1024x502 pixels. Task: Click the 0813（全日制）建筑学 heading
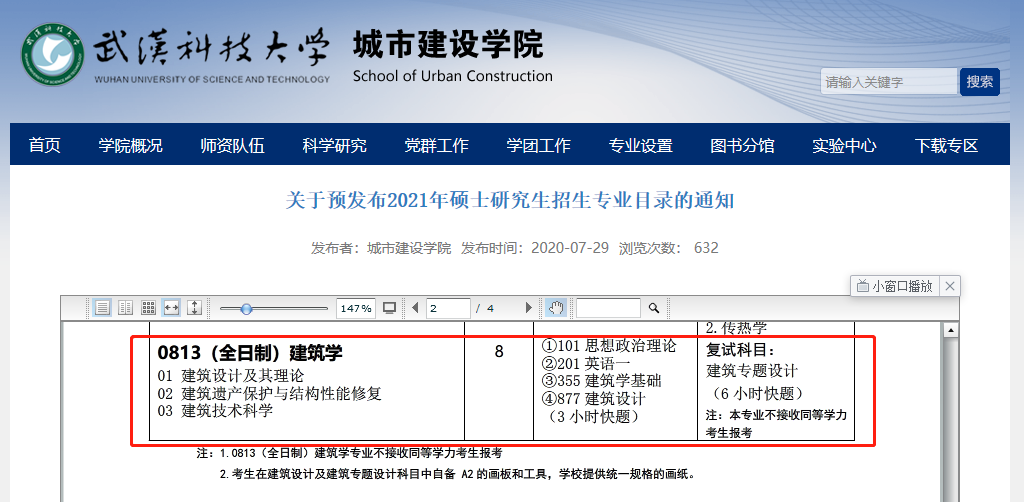[250, 353]
